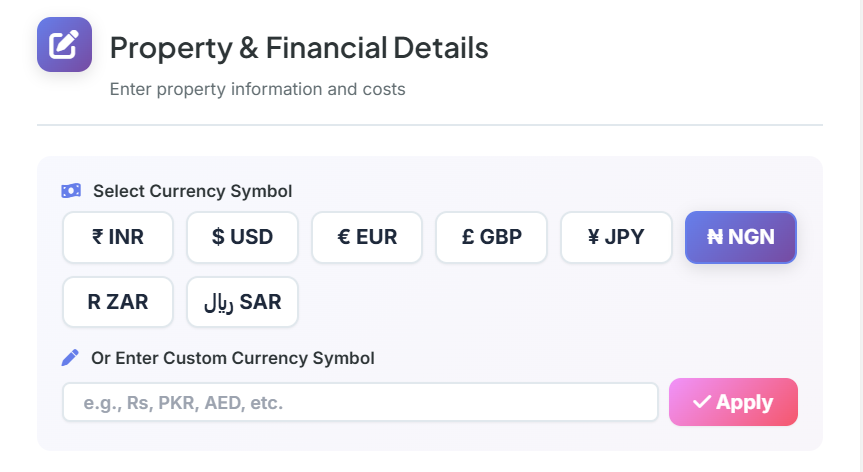
Task: Click the horizontal divider line under the subtitle
Action: [430, 125]
